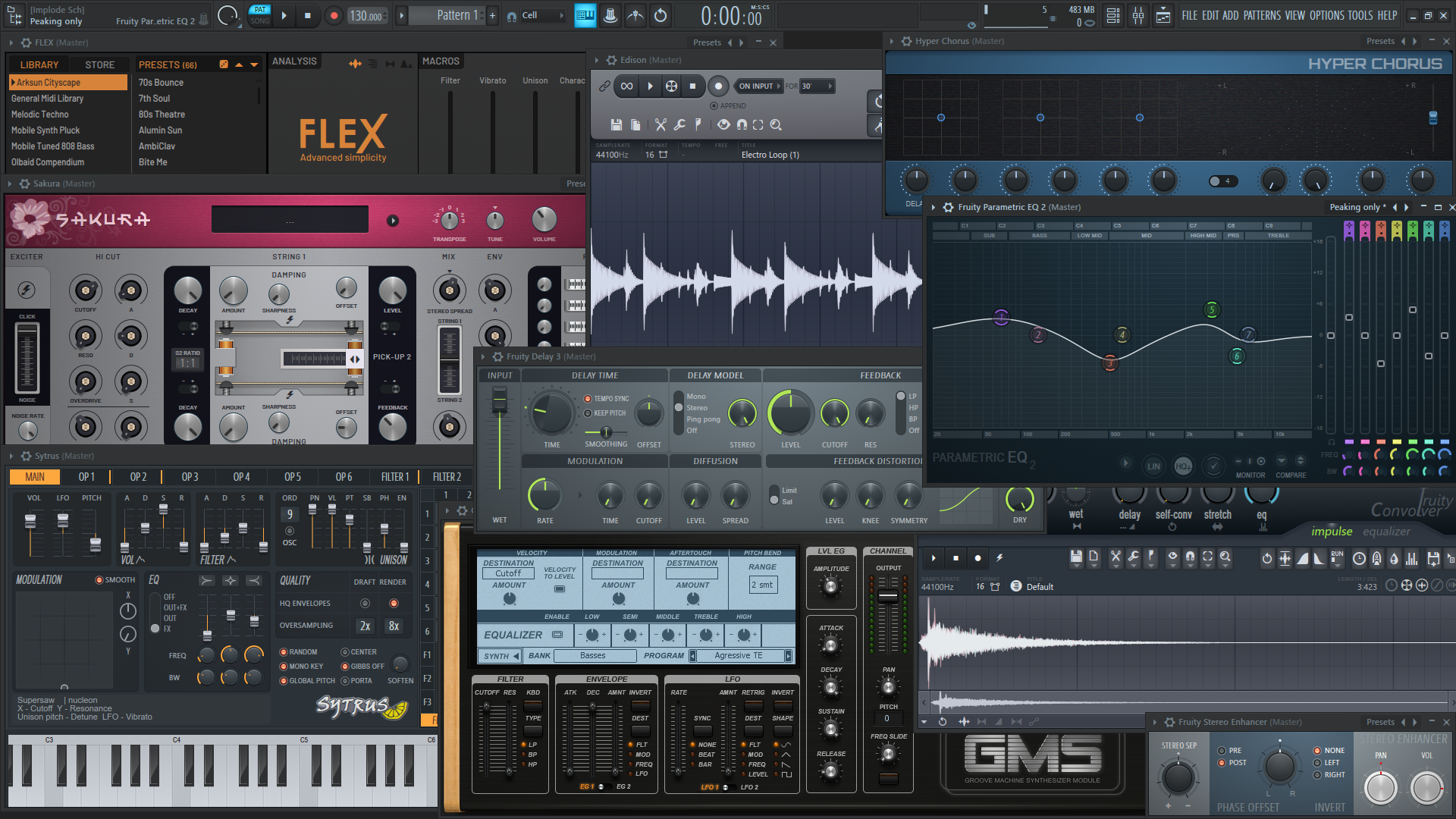Click the main transport record button
This screenshot has height=819, width=1456.
(x=334, y=15)
